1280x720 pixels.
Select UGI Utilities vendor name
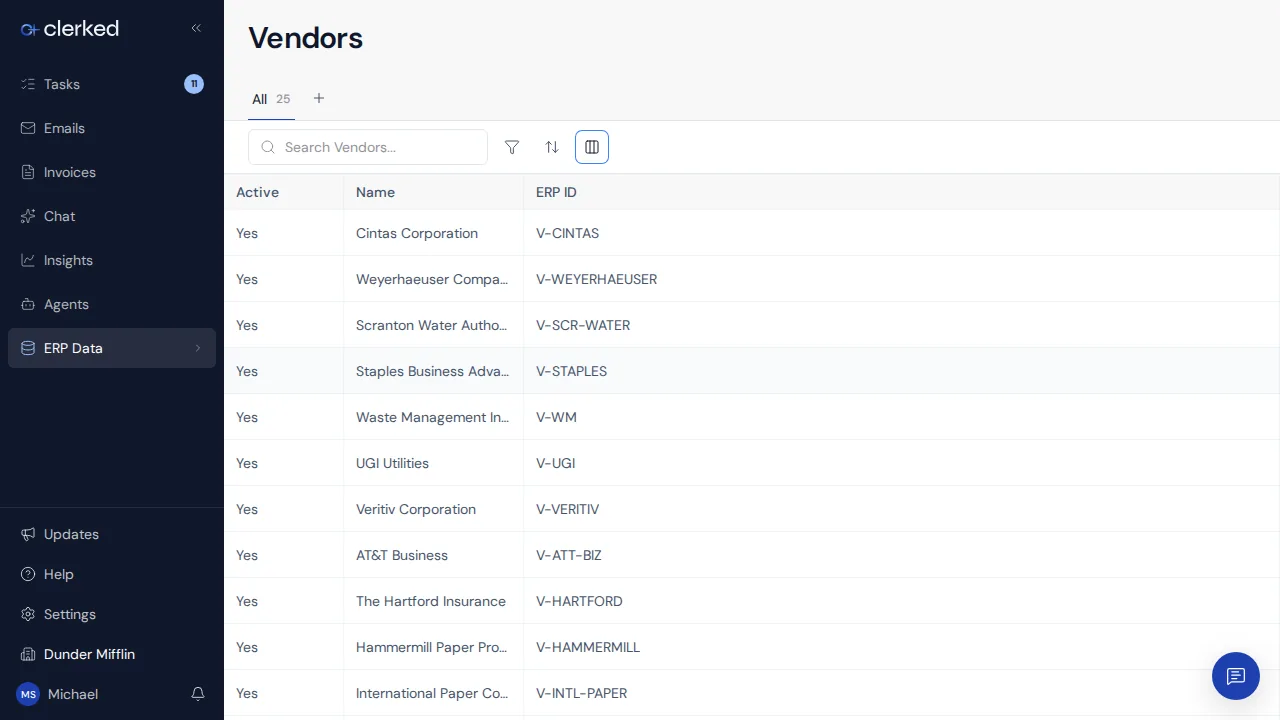tap(392, 463)
